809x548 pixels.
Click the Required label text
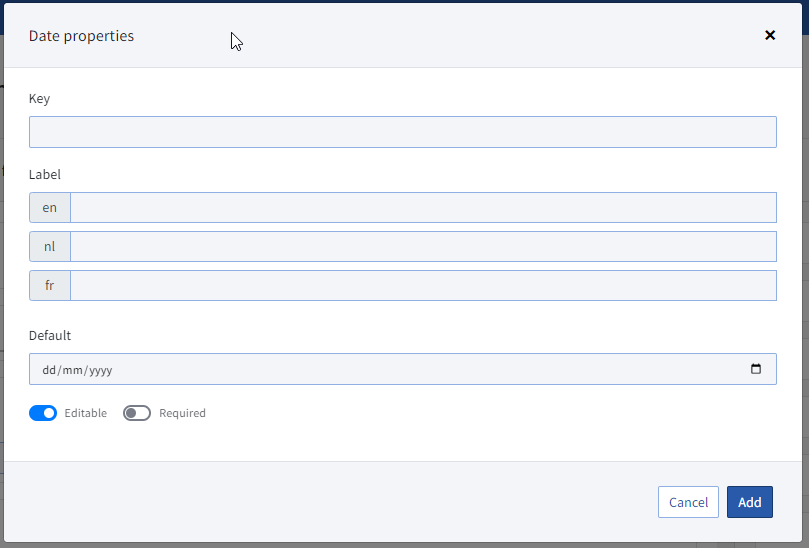point(182,413)
